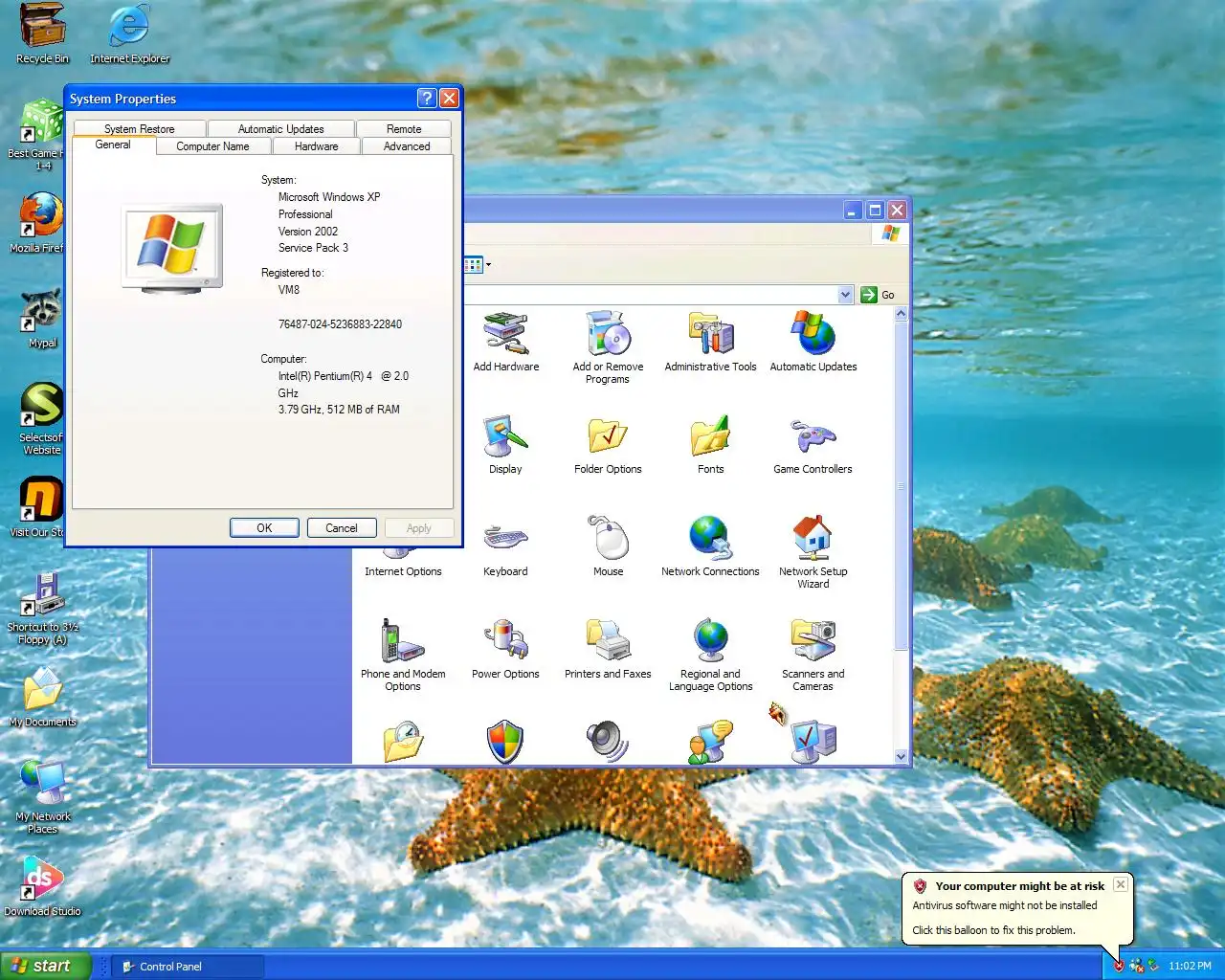Image resolution: width=1225 pixels, height=980 pixels.
Task: Select Best Game desktop shortcut
Action: tap(38, 135)
